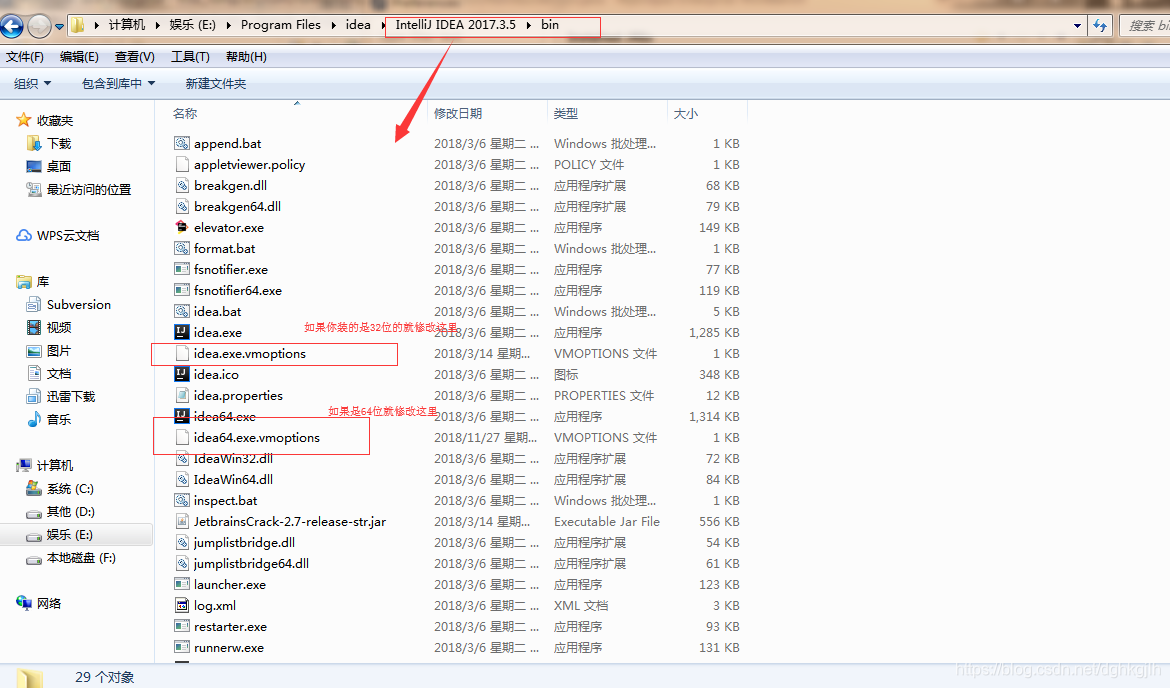Select 娱乐 (E:) in the breadcrumb
This screenshot has width=1170, height=688.
pos(193,25)
